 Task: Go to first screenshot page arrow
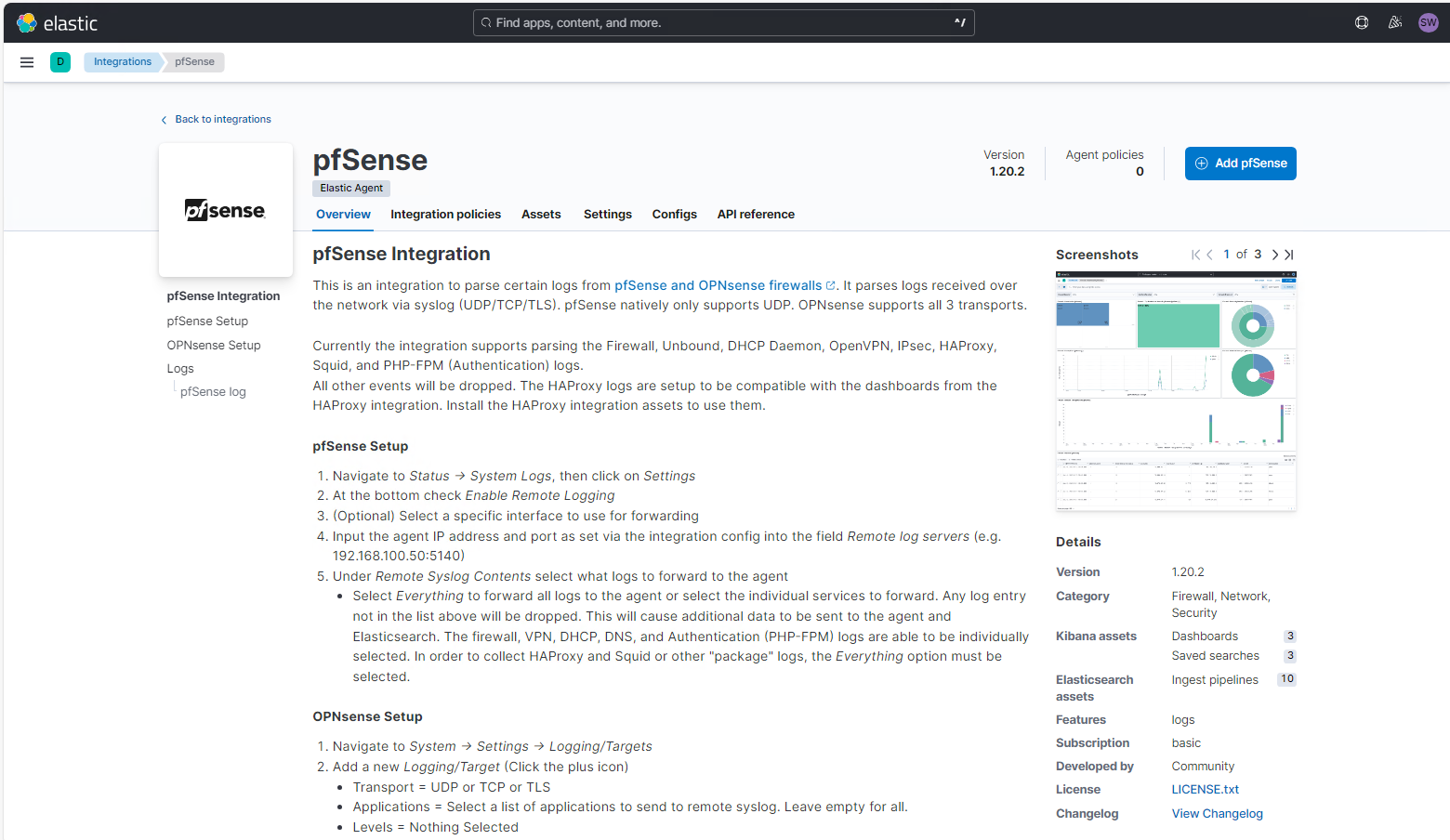tap(1195, 255)
